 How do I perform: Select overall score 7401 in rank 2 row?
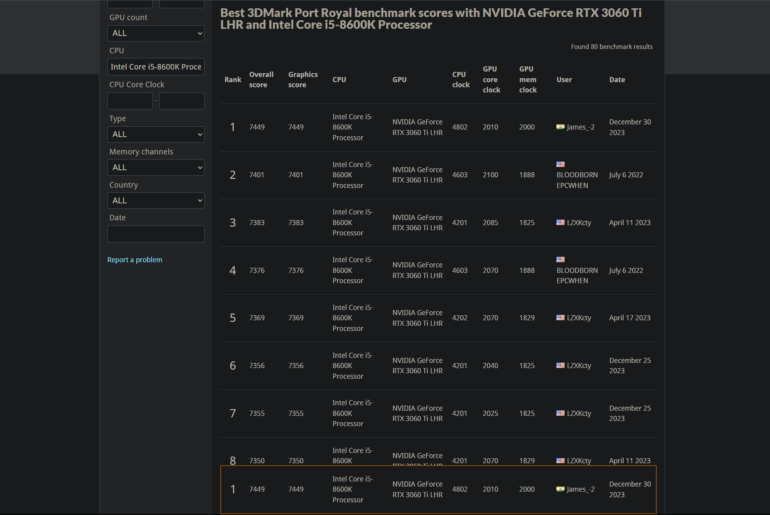[x=257, y=175]
